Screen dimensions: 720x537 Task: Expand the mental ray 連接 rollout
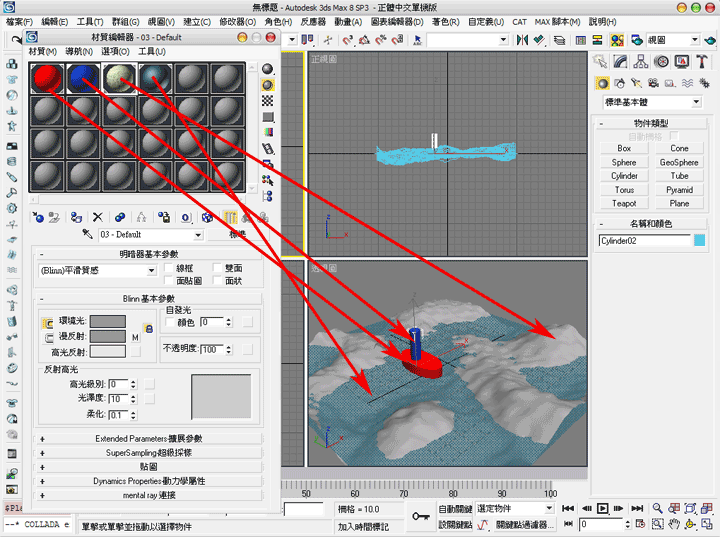click(x=149, y=495)
